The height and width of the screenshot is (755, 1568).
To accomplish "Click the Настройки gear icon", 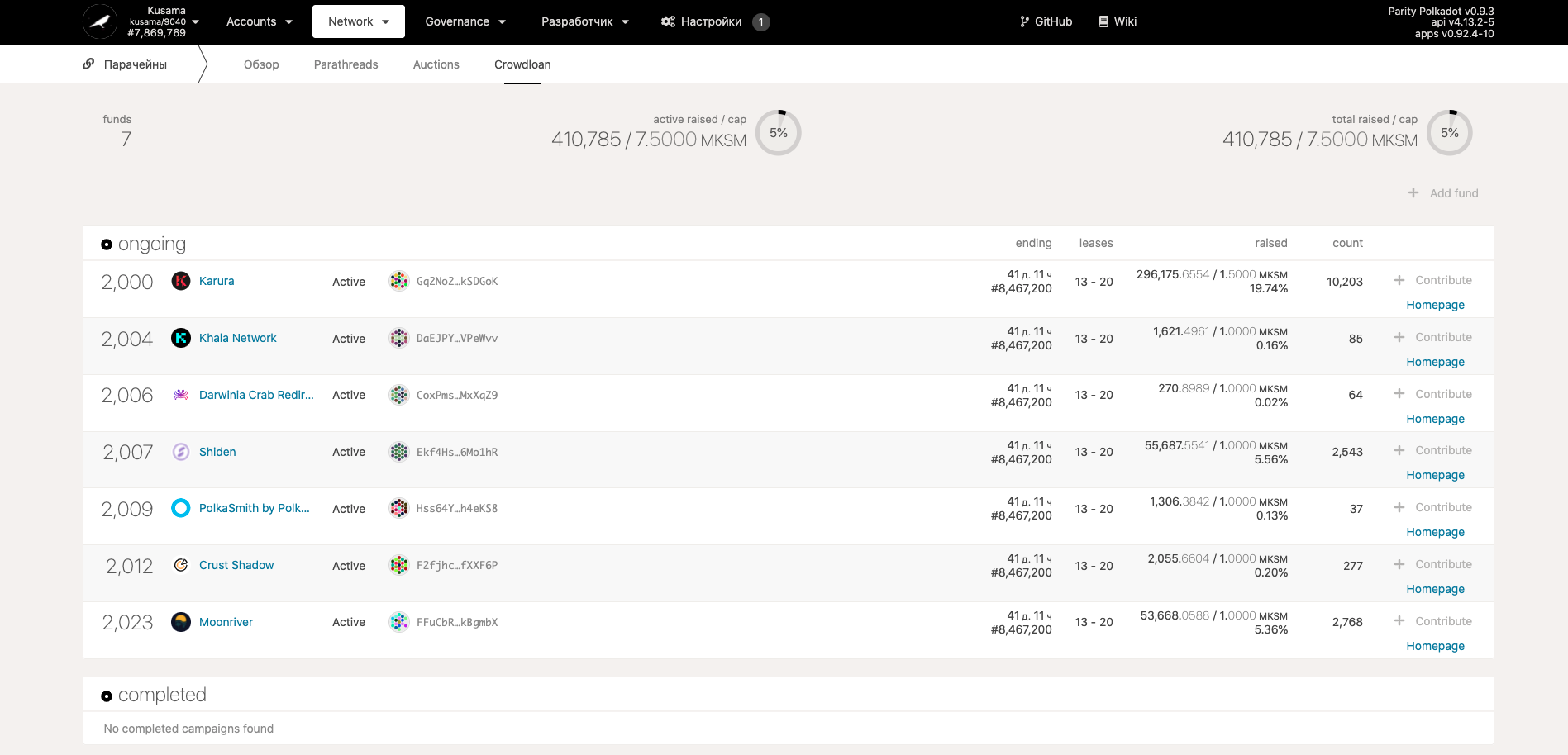I will tap(667, 21).
